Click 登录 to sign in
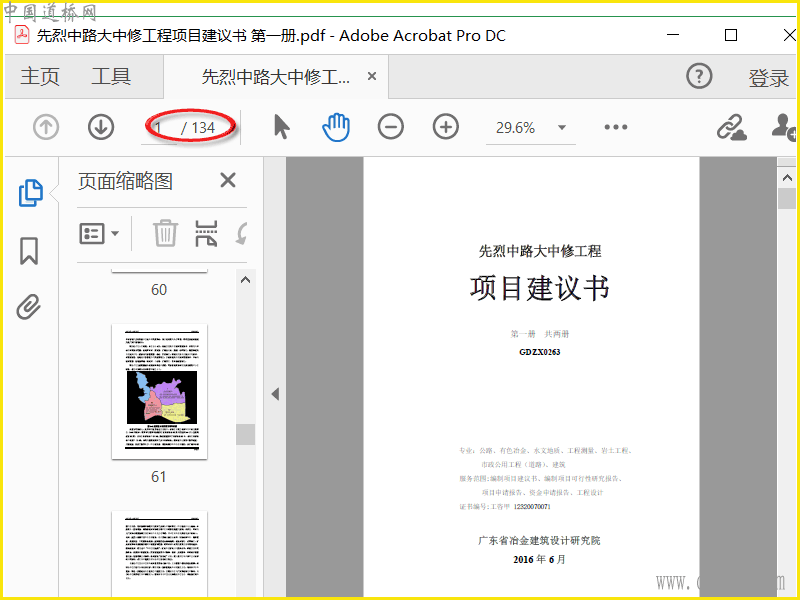Viewport: 800px width, 600px height. point(768,78)
